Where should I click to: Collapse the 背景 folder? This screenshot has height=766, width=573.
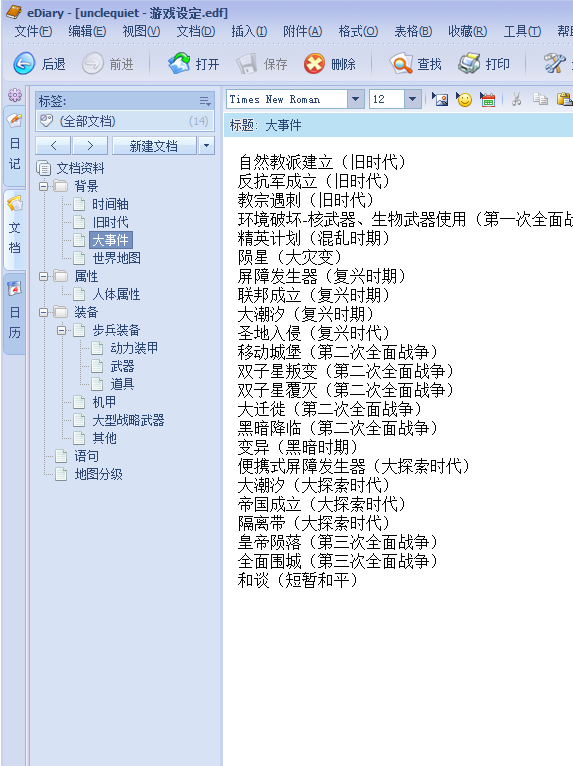[43, 186]
